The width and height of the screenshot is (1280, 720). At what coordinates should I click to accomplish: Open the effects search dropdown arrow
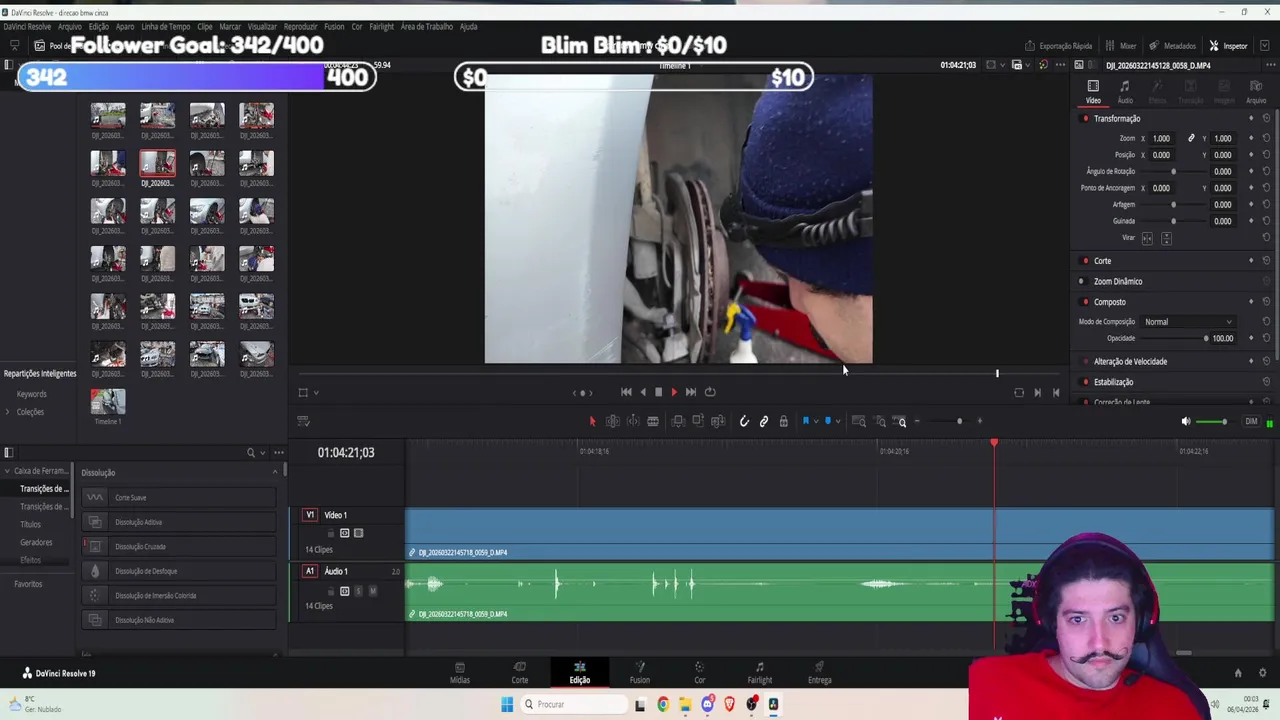(x=263, y=453)
